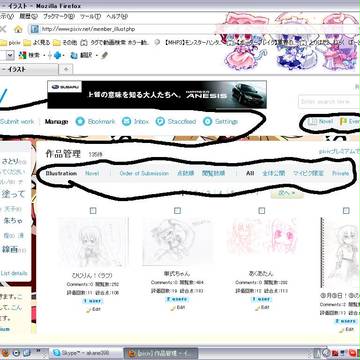Open a new tab with plus button
The width and height of the screenshot is (360, 360).
pyautogui.click(x=66, y=69)
